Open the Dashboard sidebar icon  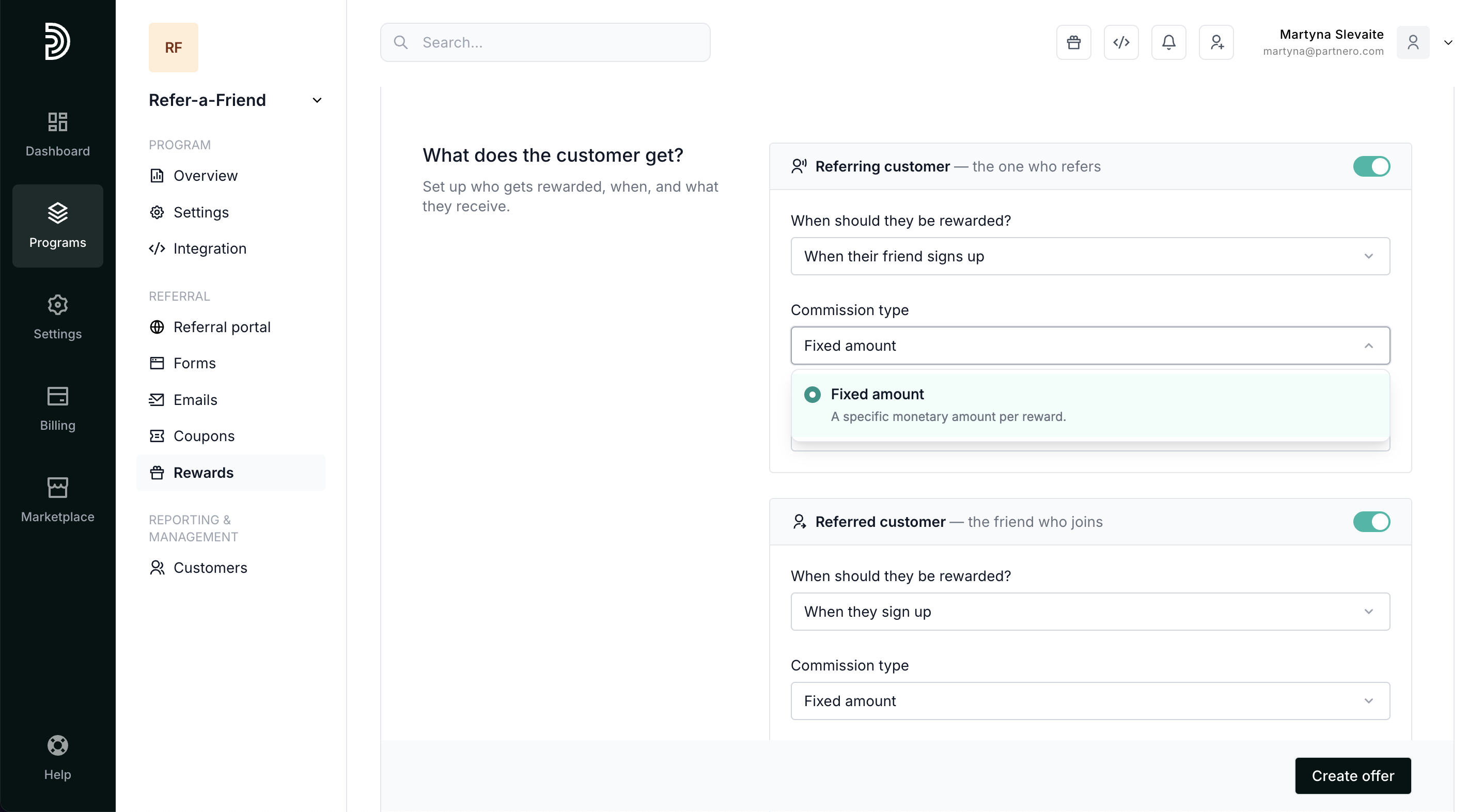[x=57, y=134]
